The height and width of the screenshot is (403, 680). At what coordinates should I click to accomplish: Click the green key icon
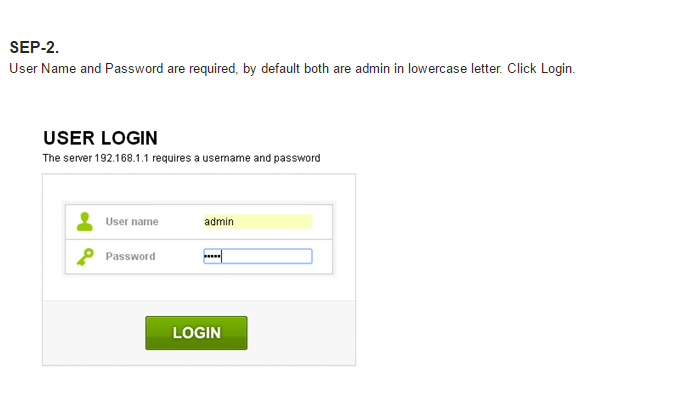85,256
